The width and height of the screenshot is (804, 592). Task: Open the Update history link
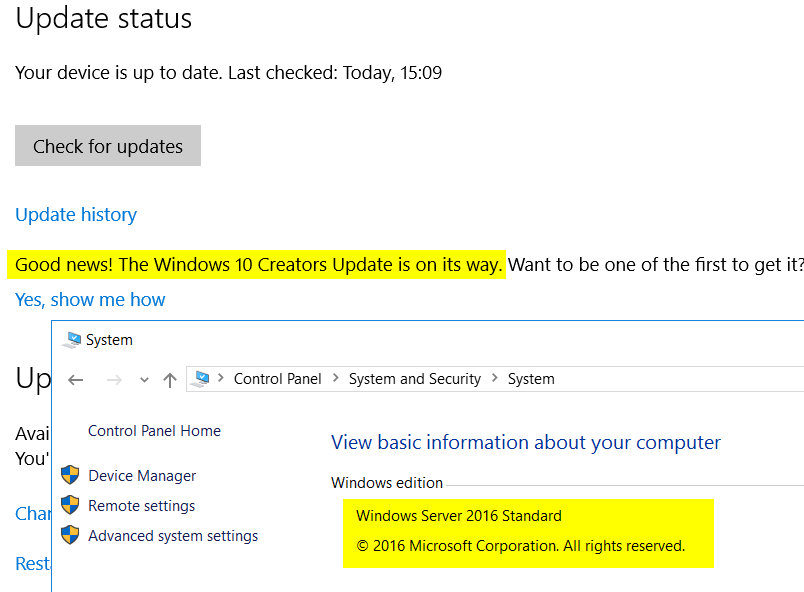coord(76,214)
